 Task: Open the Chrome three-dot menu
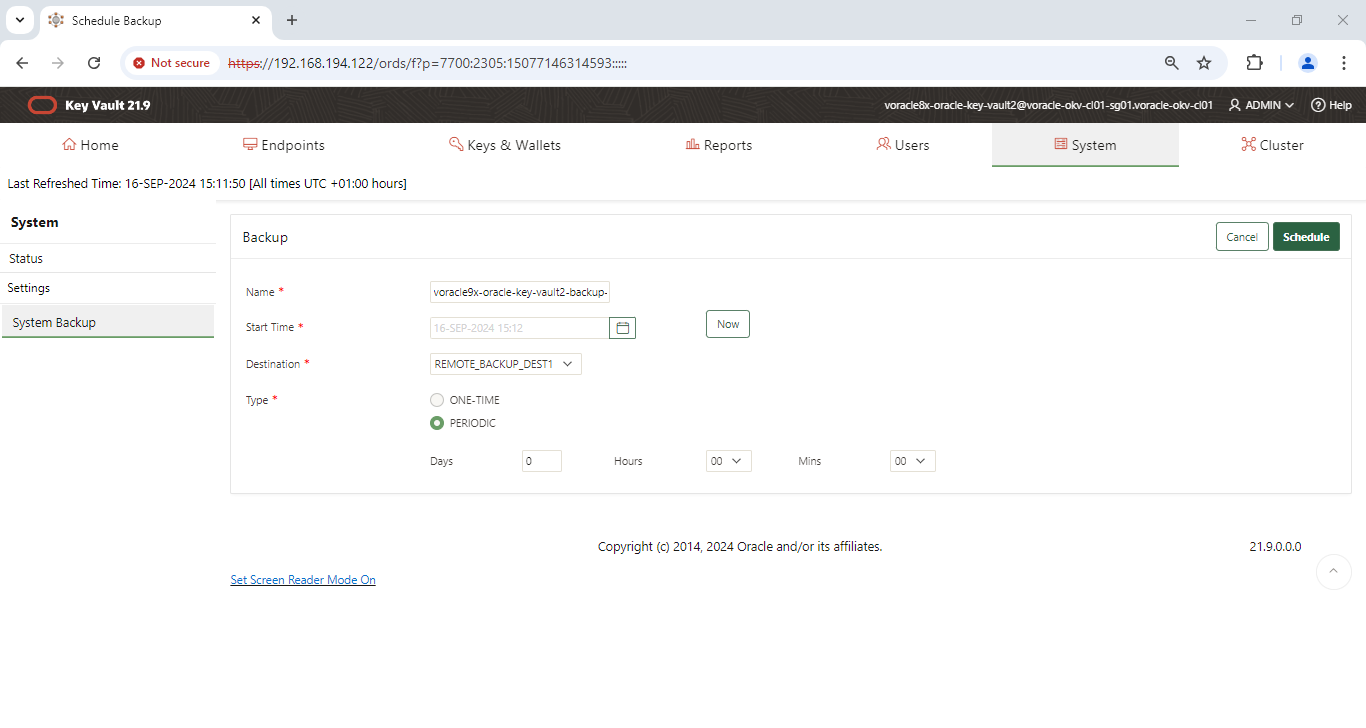click(x=1345, y=63)
